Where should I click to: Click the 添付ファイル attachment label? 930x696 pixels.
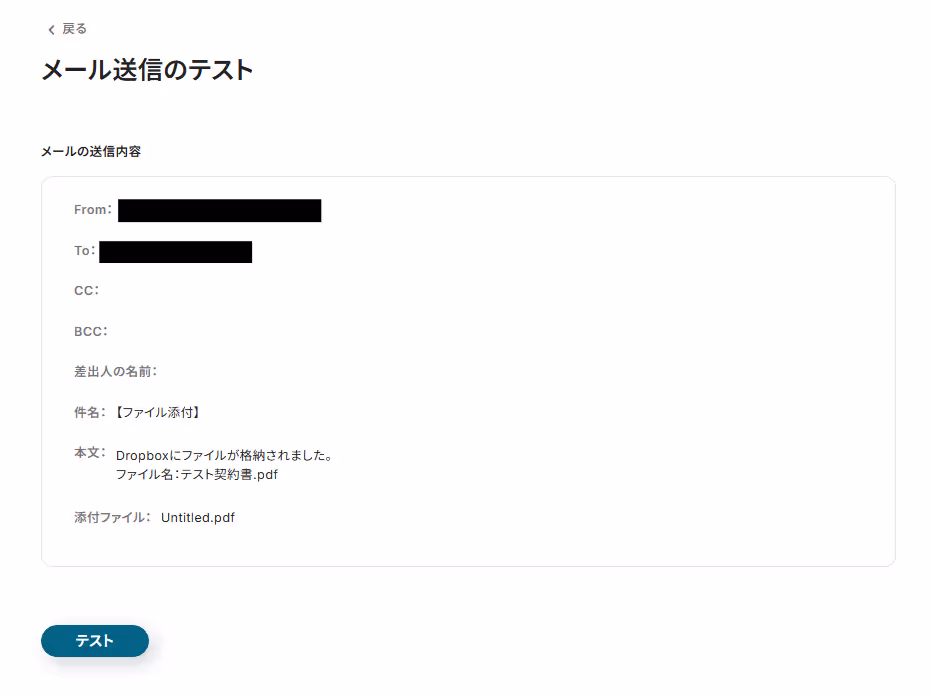(112, 517)
